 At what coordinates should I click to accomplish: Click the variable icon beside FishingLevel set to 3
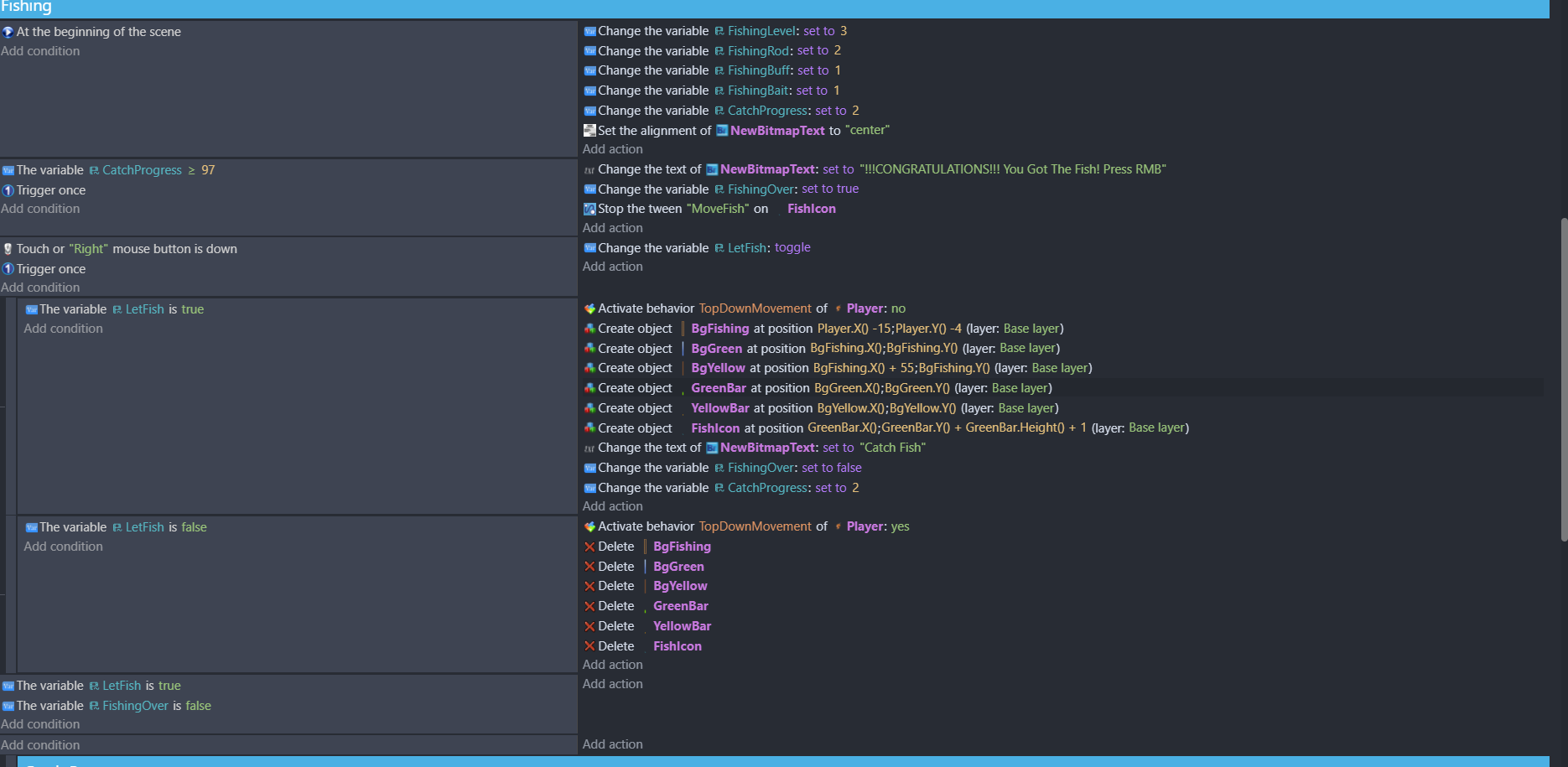(589, 31)
